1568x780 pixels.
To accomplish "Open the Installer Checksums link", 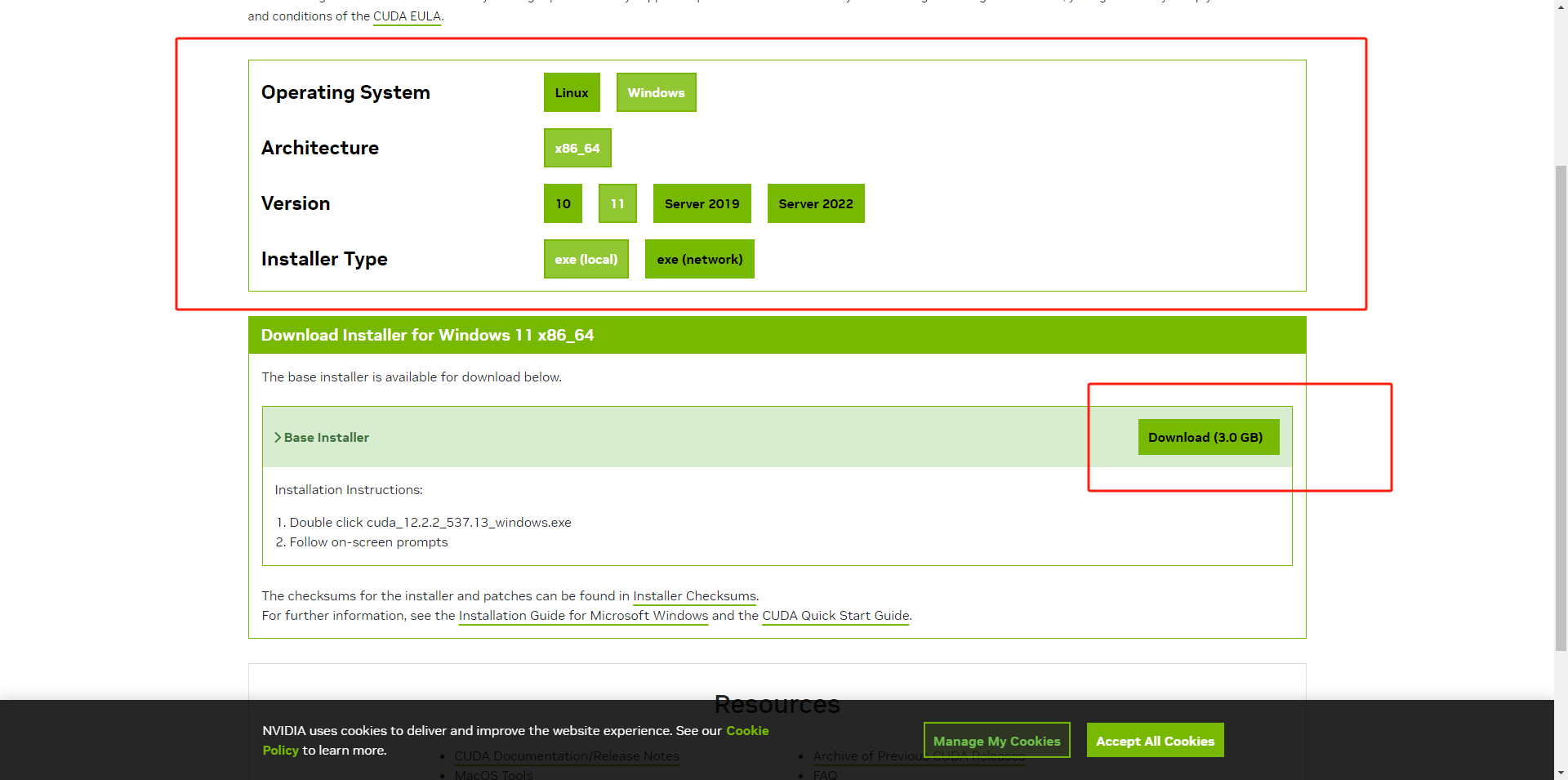I will click(x=695, y=596).
